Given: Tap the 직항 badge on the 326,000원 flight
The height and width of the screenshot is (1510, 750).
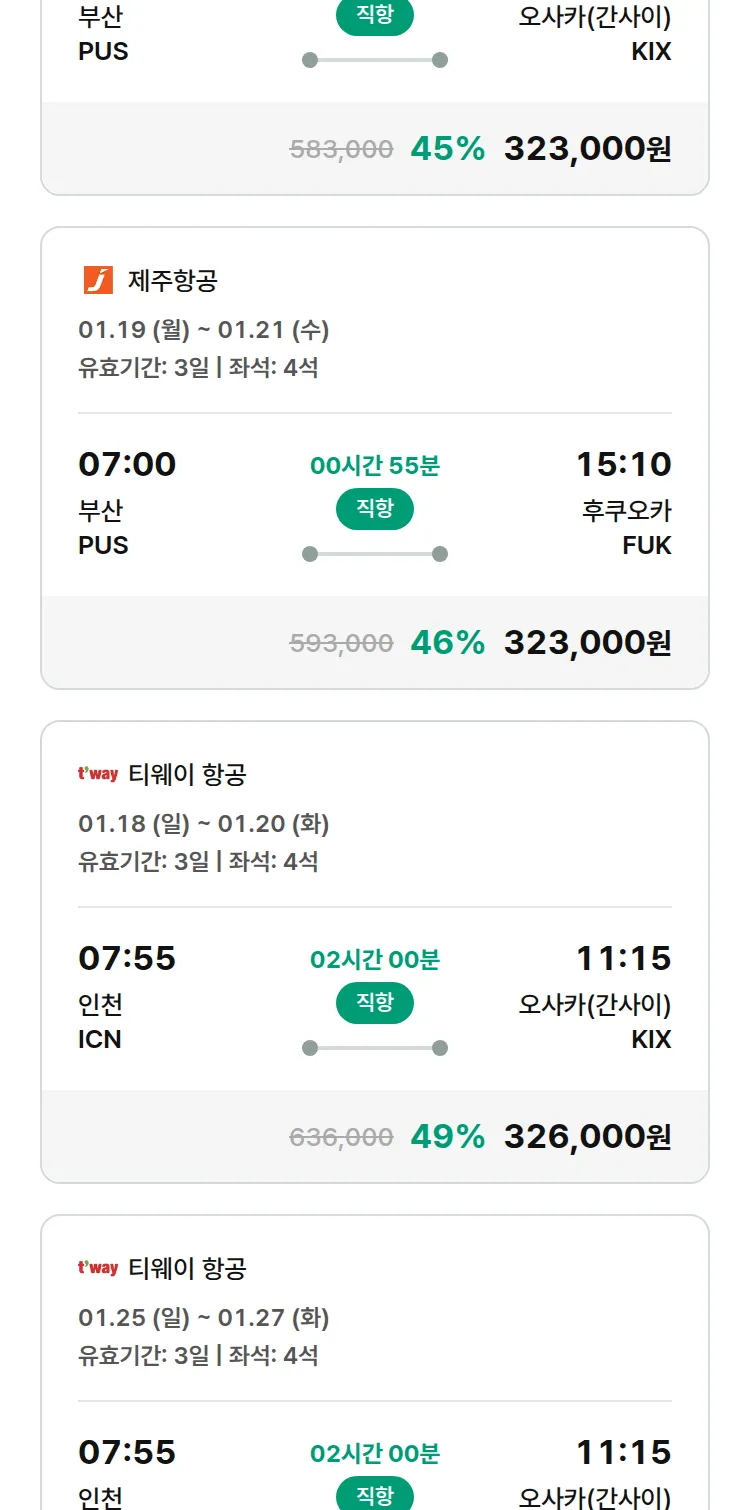Looking at the screenshot, I should point(375,1003).
